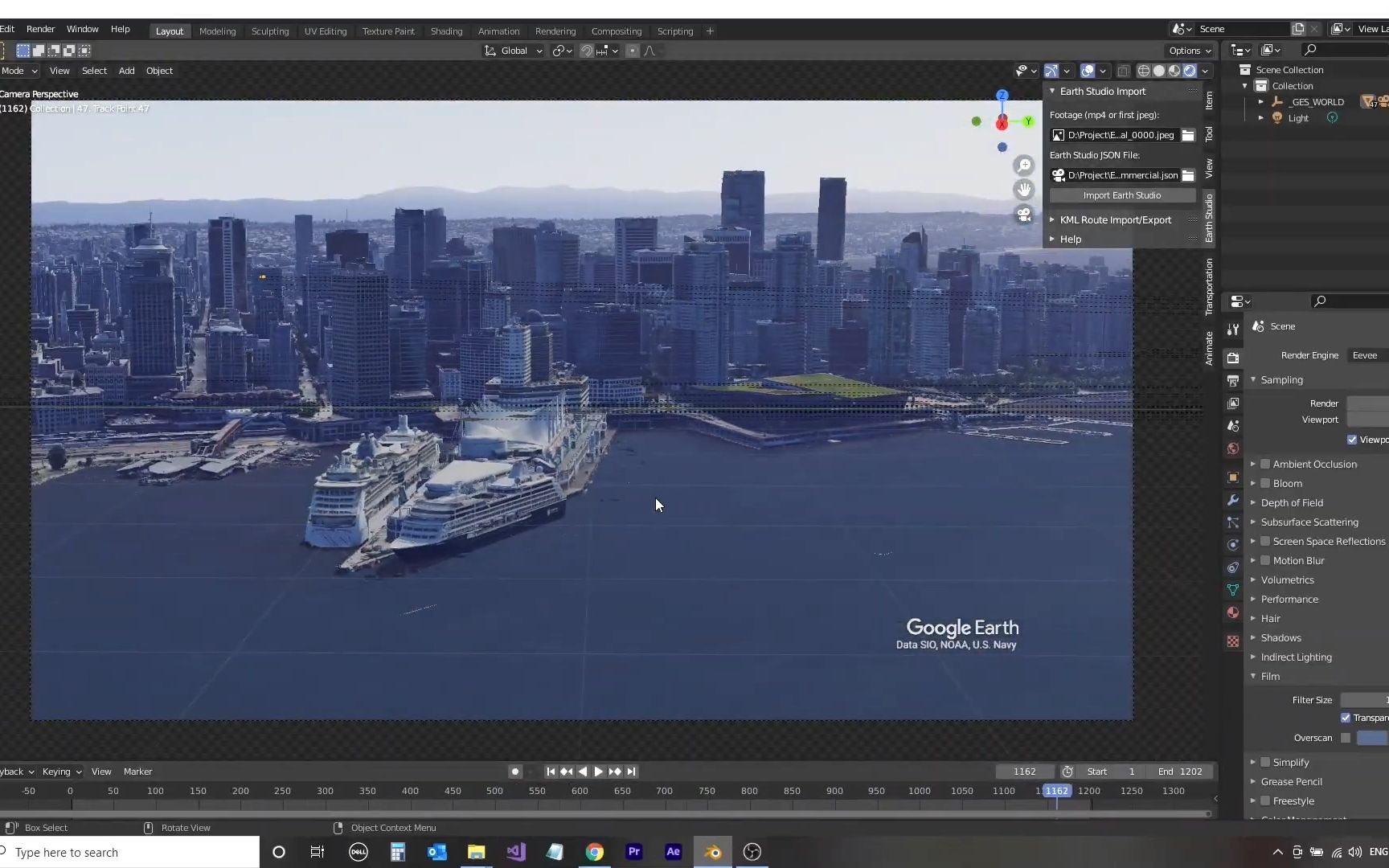This screenshot has width=1389, height=868.
Task: Expand the Help panel in Earth Studio sidebar
Action: click(1069, 239)
